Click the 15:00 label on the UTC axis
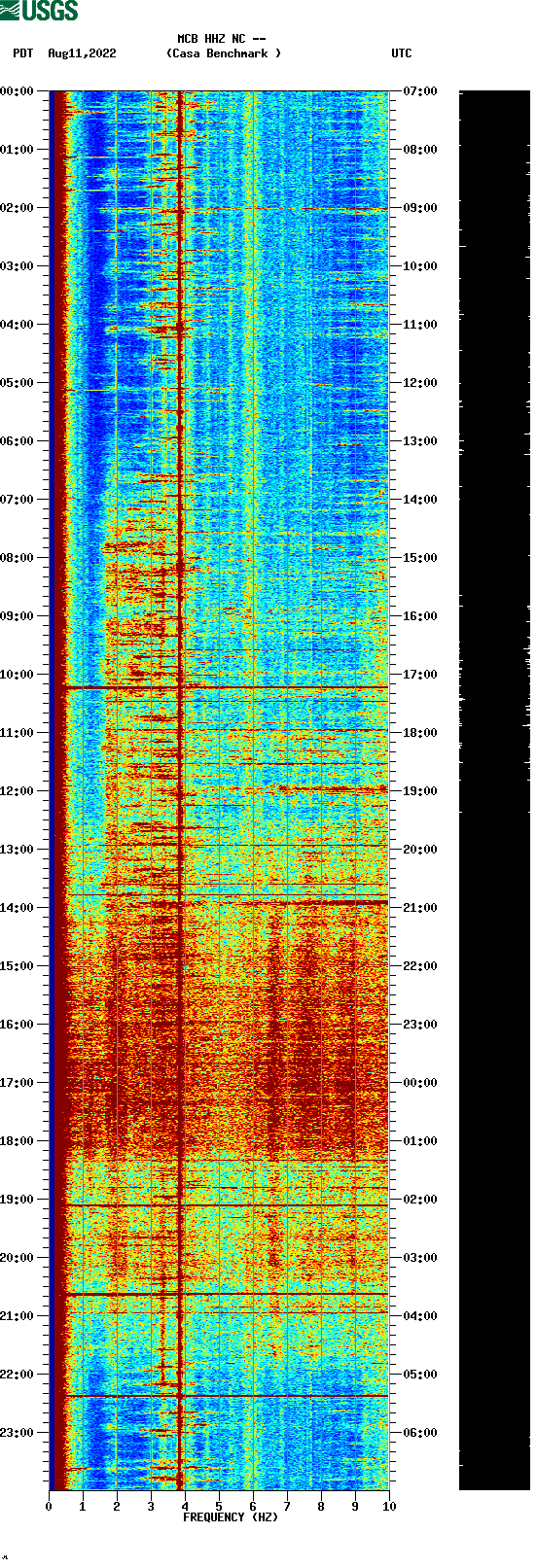Screen dimensions: 537x1568 click(x=420, y=558)
